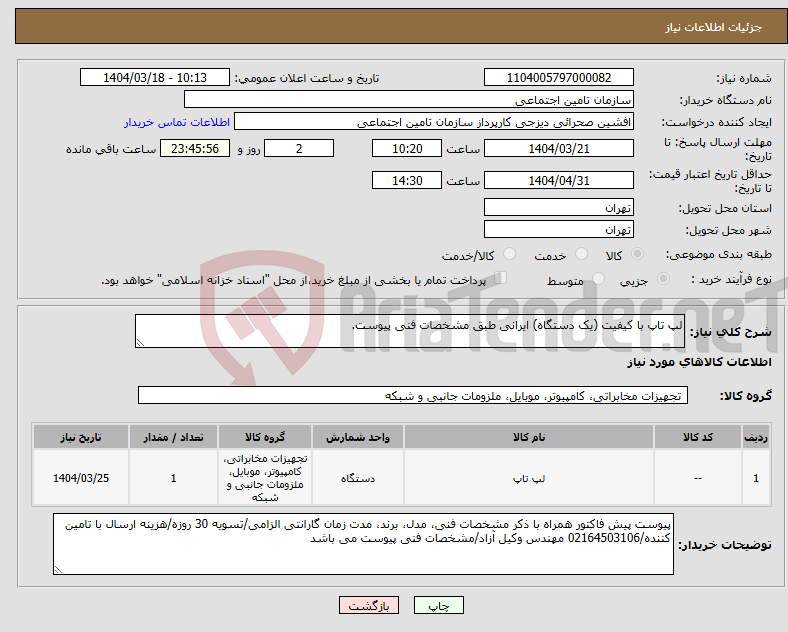Screen dimensions: 788x632
Task: Click the ردیف column header
Action: (x=756, y=437)
